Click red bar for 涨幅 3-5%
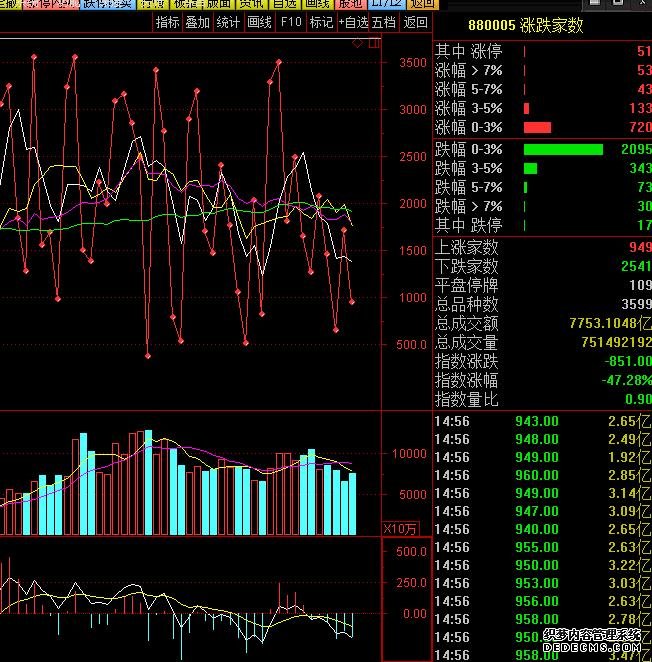Viewport: 652px width, 662px height. point(527,109)
